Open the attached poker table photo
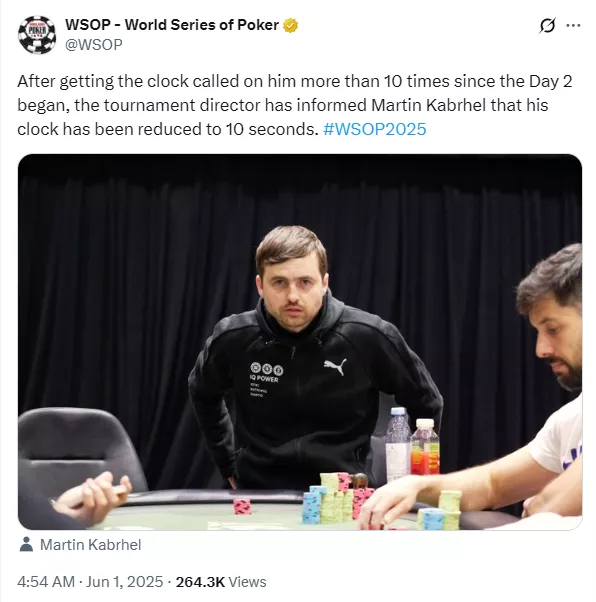 300,342
